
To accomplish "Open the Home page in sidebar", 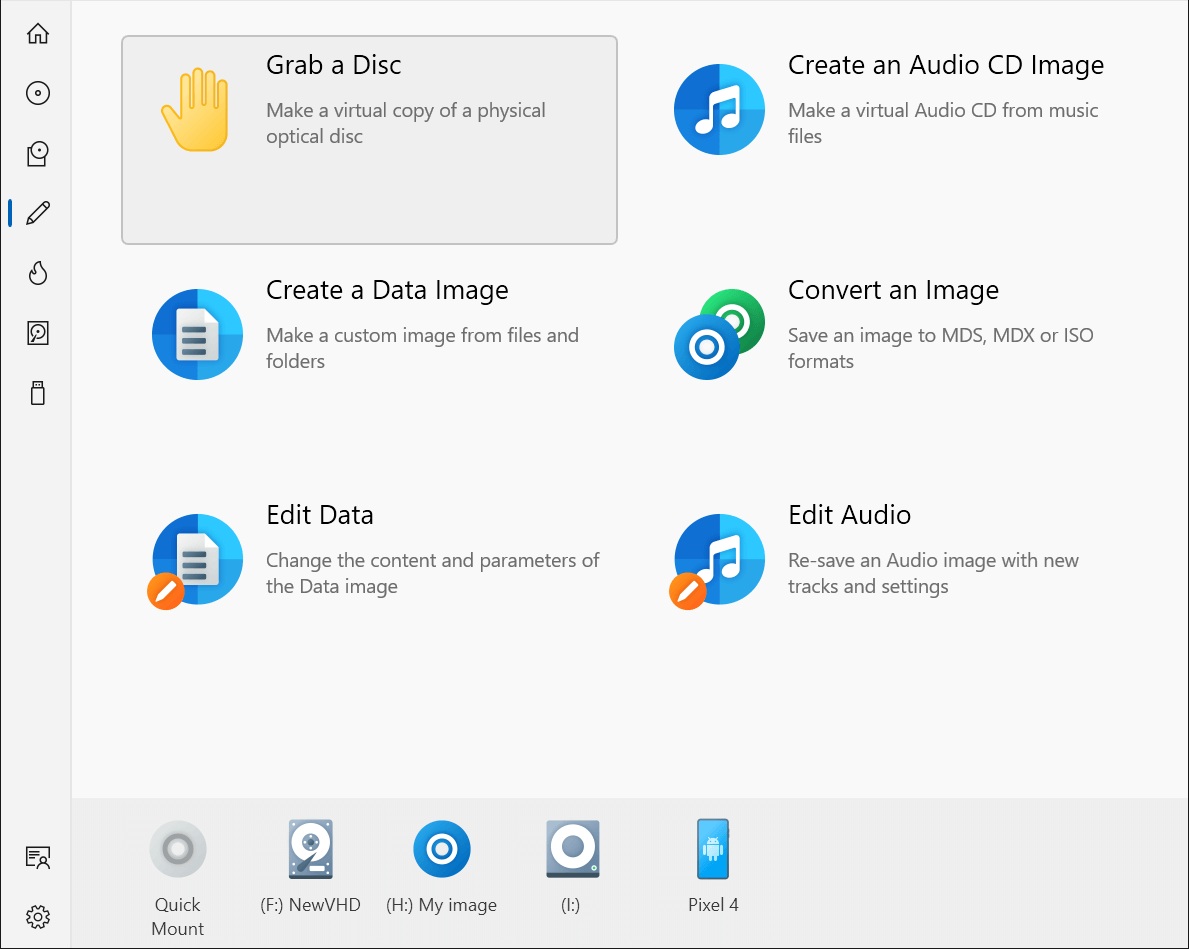I will tap(37, 33).
